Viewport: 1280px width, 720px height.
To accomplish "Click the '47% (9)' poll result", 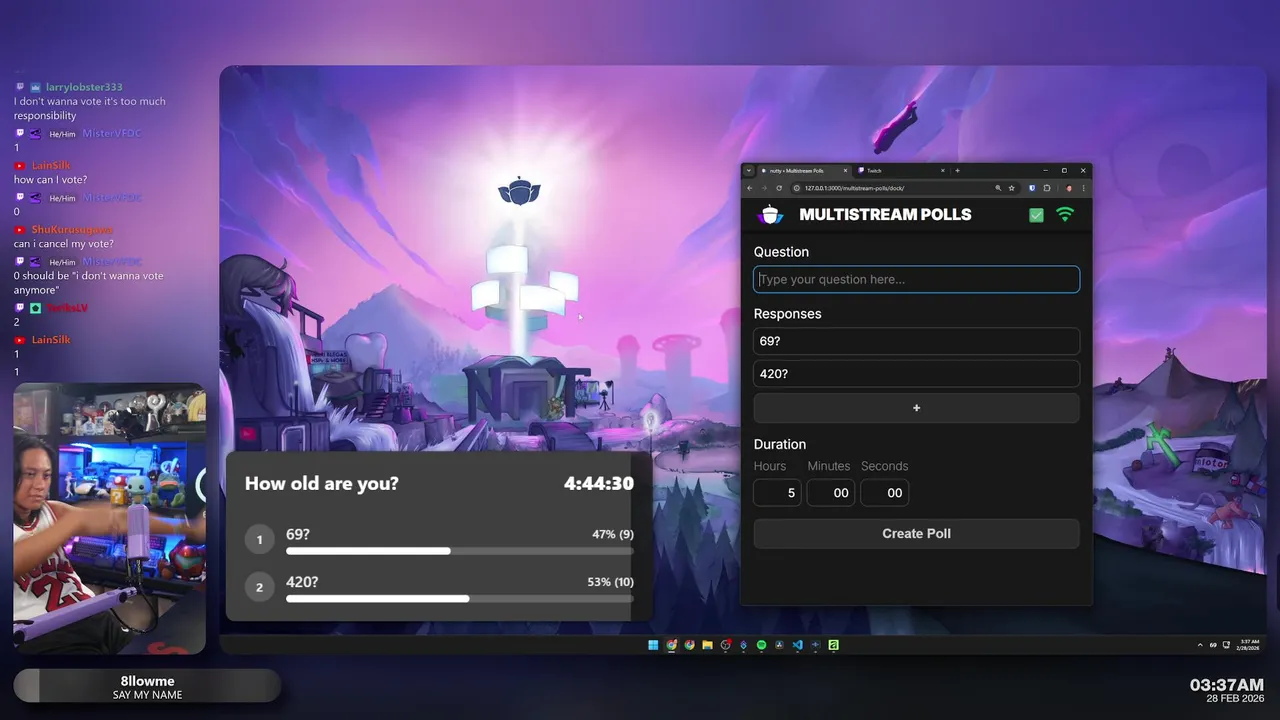I will (x=613, y=534).
